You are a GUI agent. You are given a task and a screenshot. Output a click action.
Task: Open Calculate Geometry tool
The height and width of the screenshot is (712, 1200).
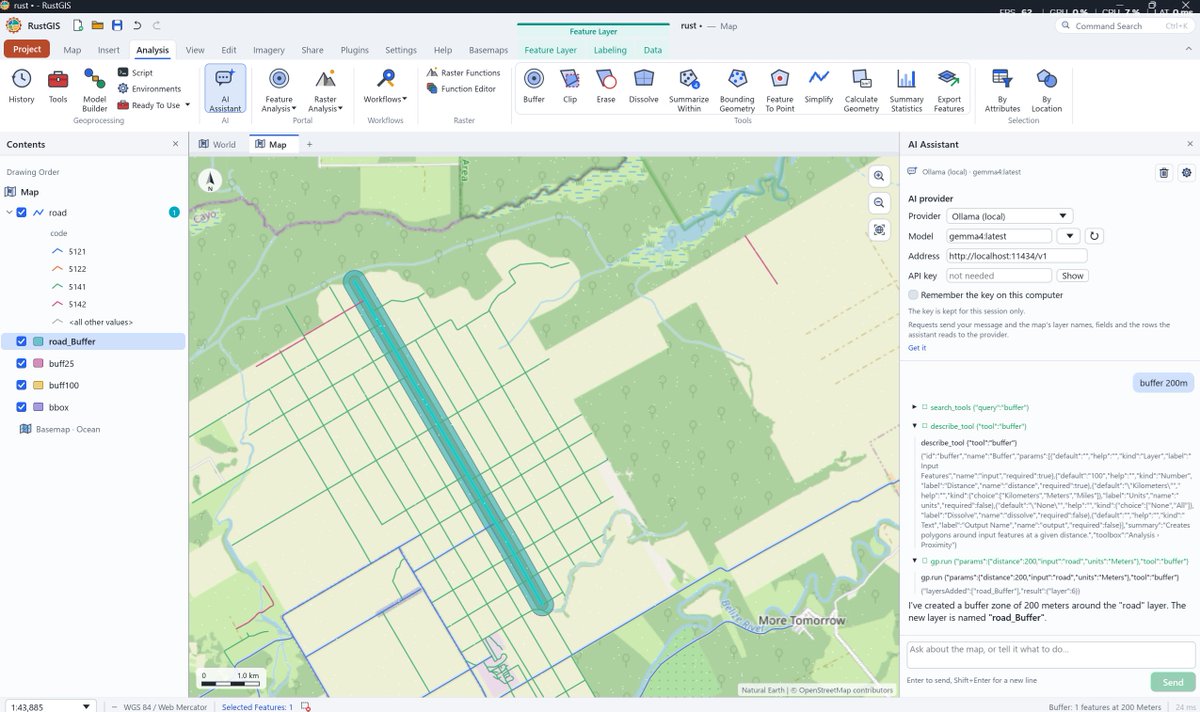(861, 90)
